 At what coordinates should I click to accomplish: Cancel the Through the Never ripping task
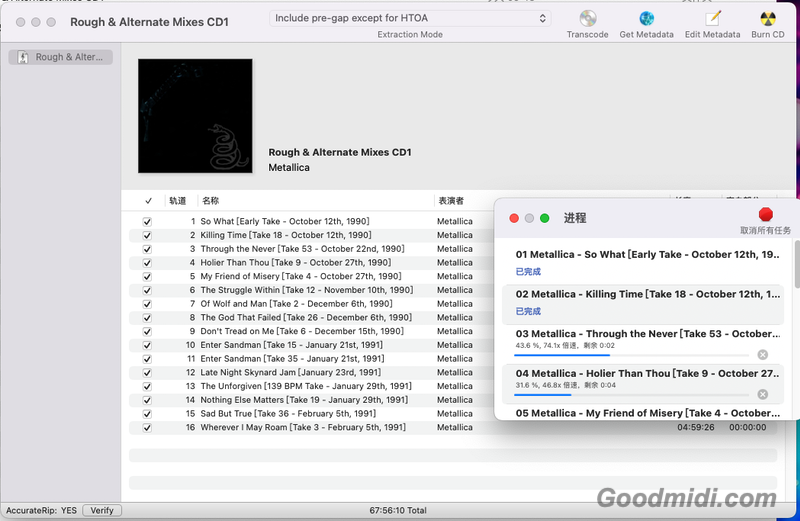click(x=762, y=355)
